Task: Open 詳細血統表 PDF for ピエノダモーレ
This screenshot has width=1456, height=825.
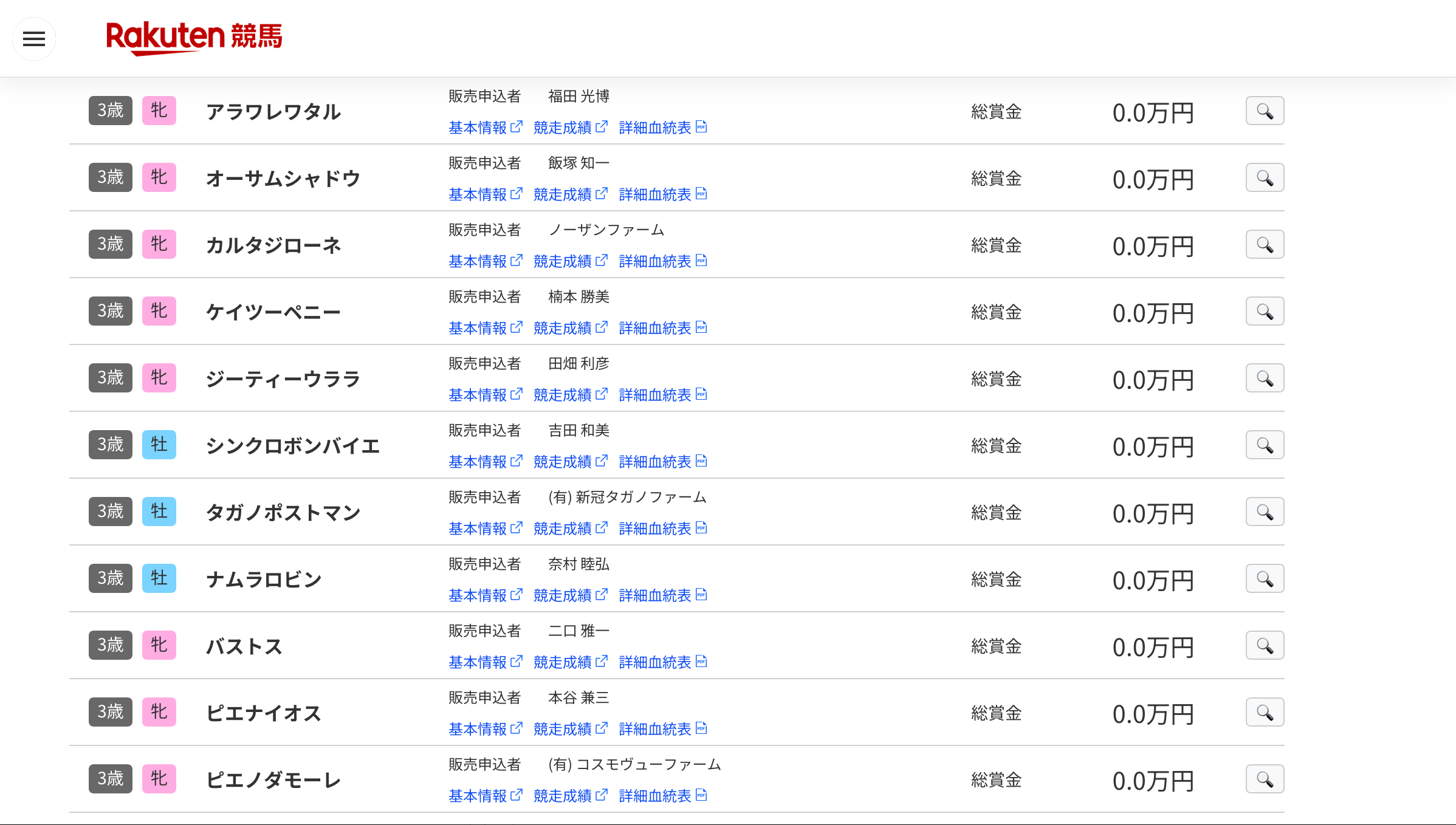Action: [663, 796]
